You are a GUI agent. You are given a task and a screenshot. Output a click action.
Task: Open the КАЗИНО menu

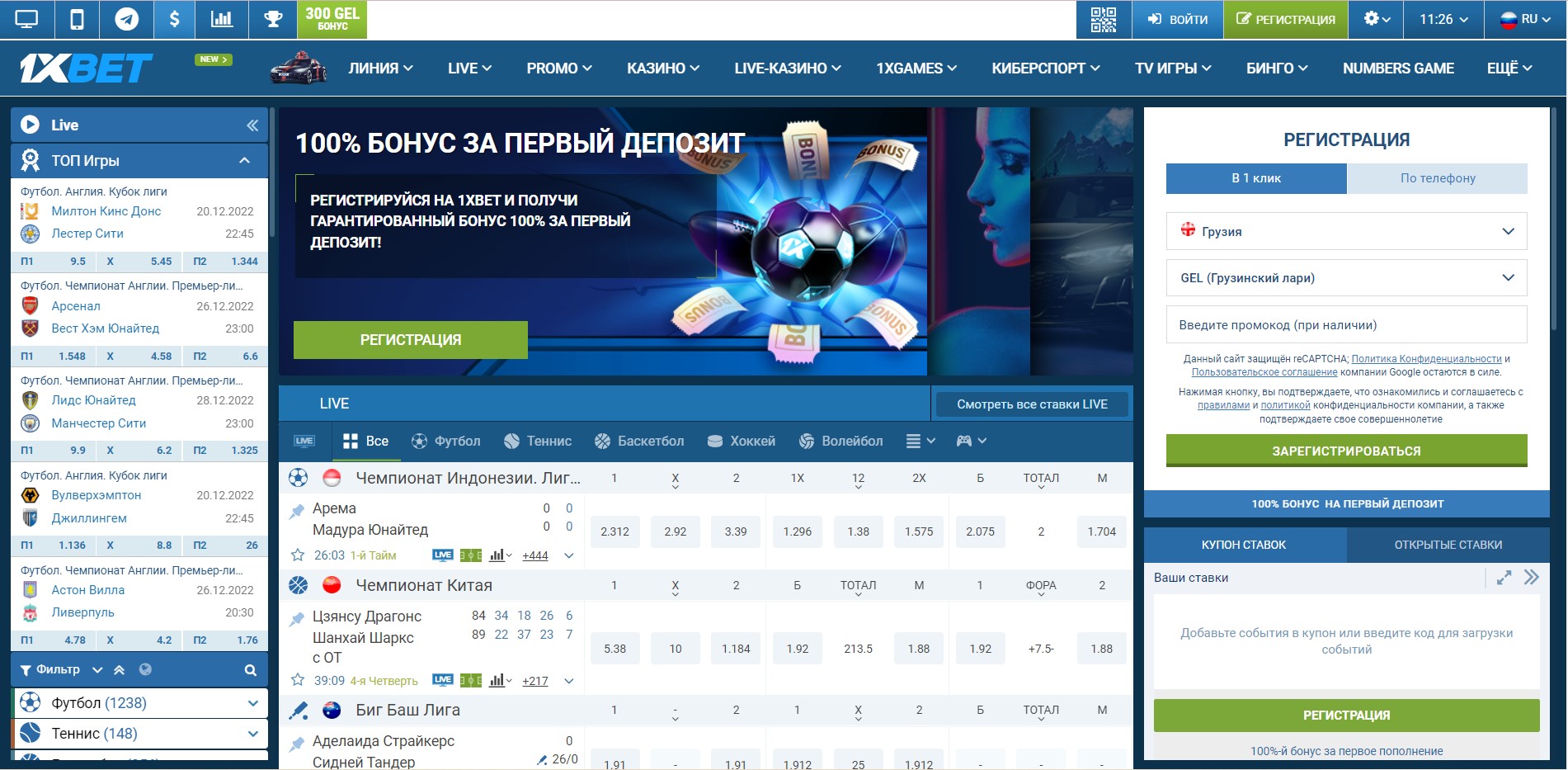click(663, 68)
